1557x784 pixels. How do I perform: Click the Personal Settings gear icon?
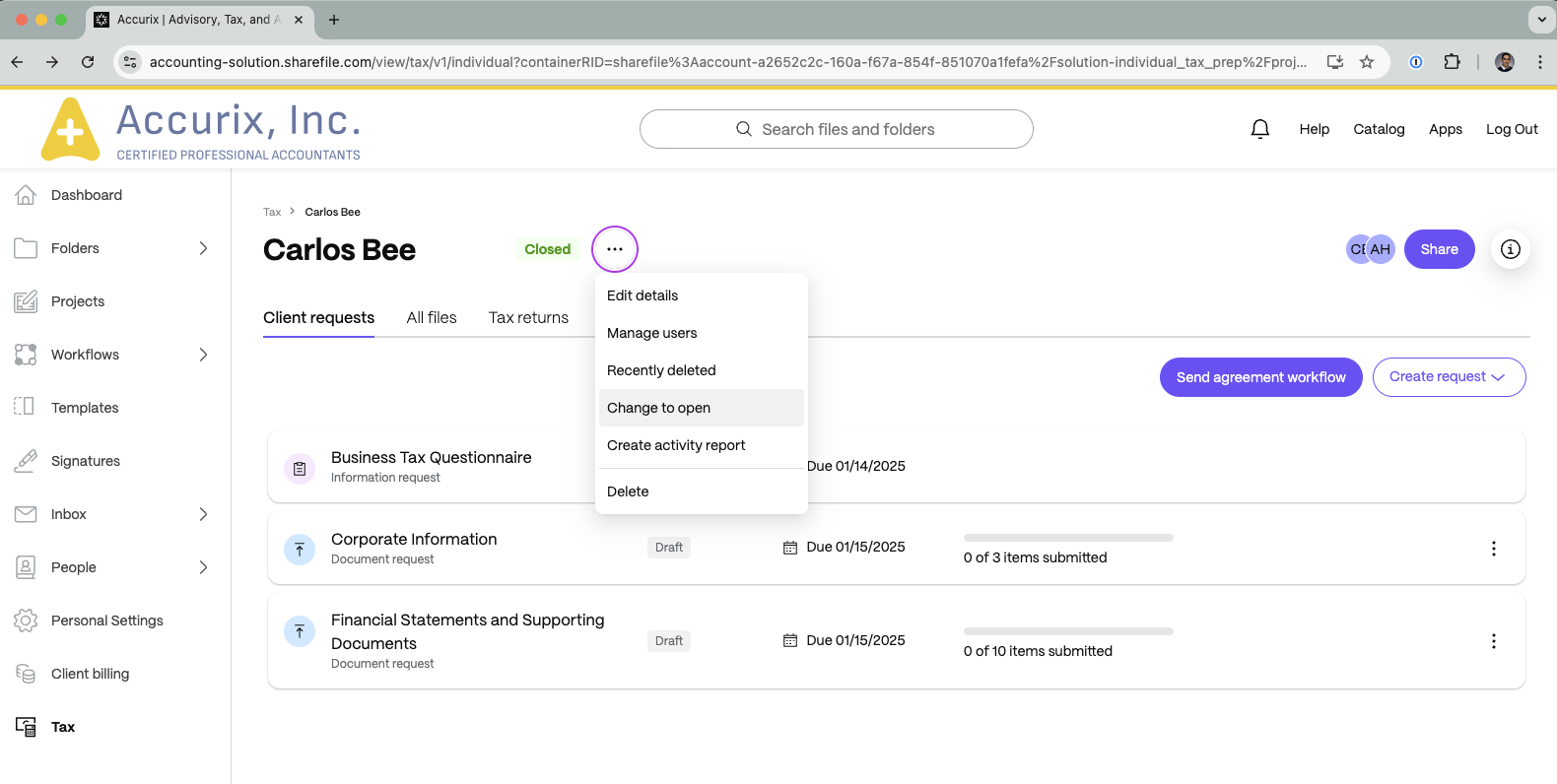coord(26,621)
